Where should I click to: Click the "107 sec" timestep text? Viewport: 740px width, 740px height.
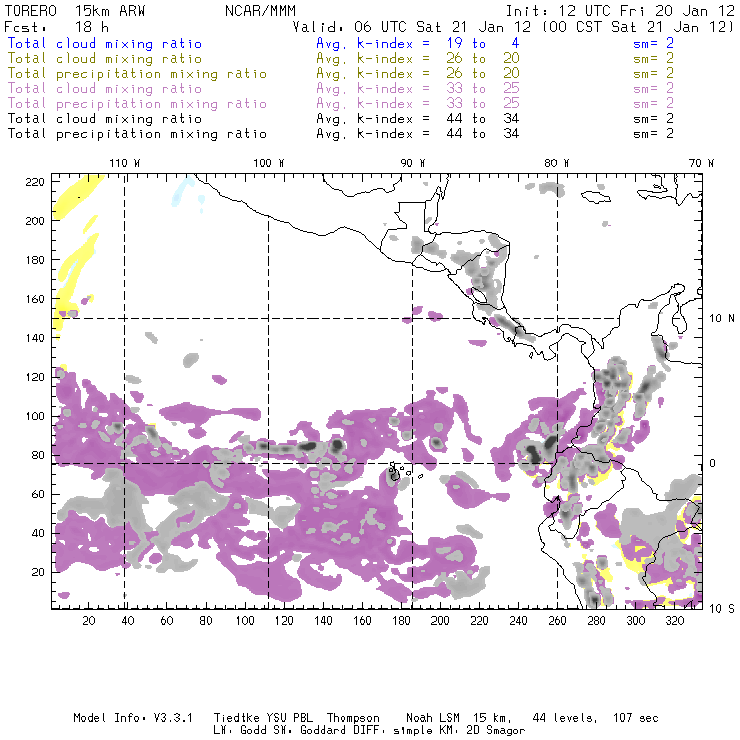636,718
